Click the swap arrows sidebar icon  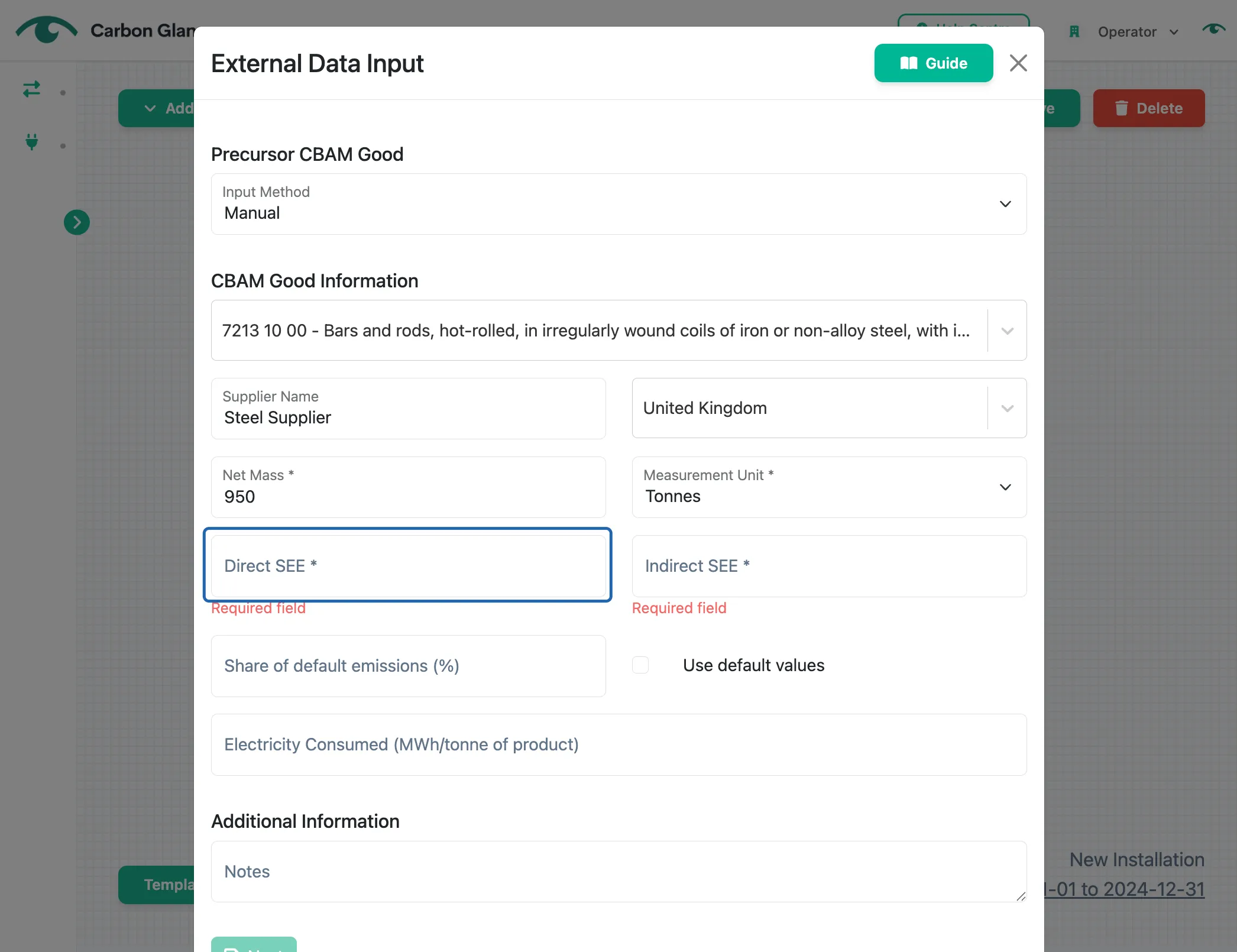31,89
